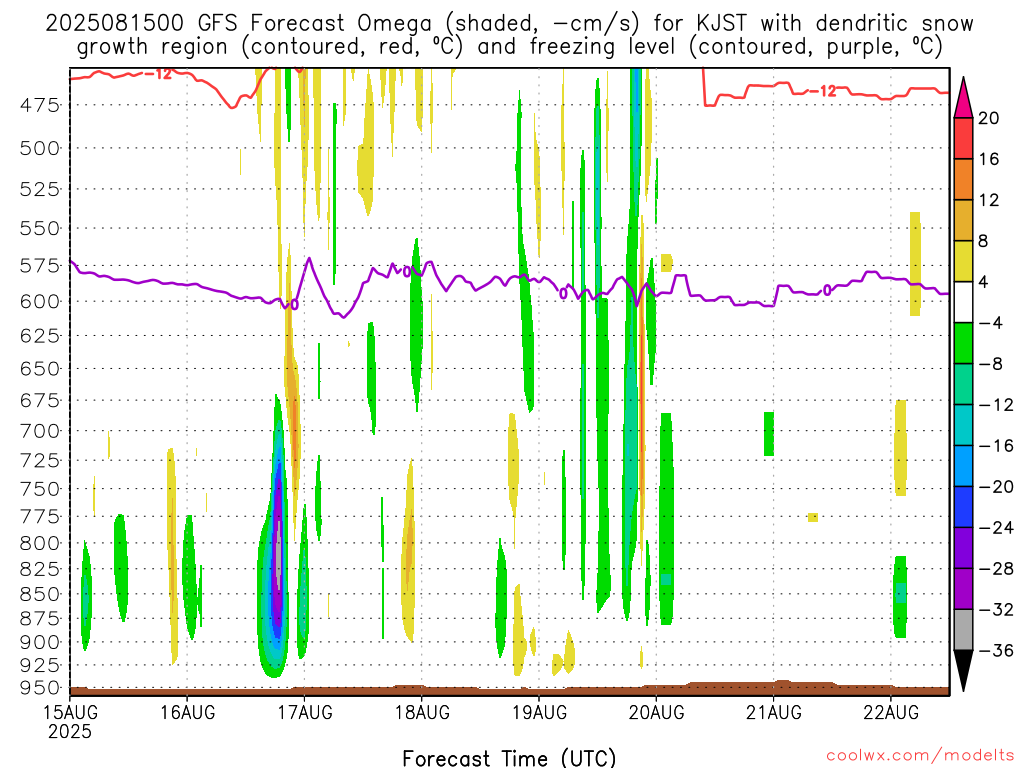This screenshot has width=1024, height=768.
Task: Click the red -12 contour label near 15AUG
Action: coord(157,74)
